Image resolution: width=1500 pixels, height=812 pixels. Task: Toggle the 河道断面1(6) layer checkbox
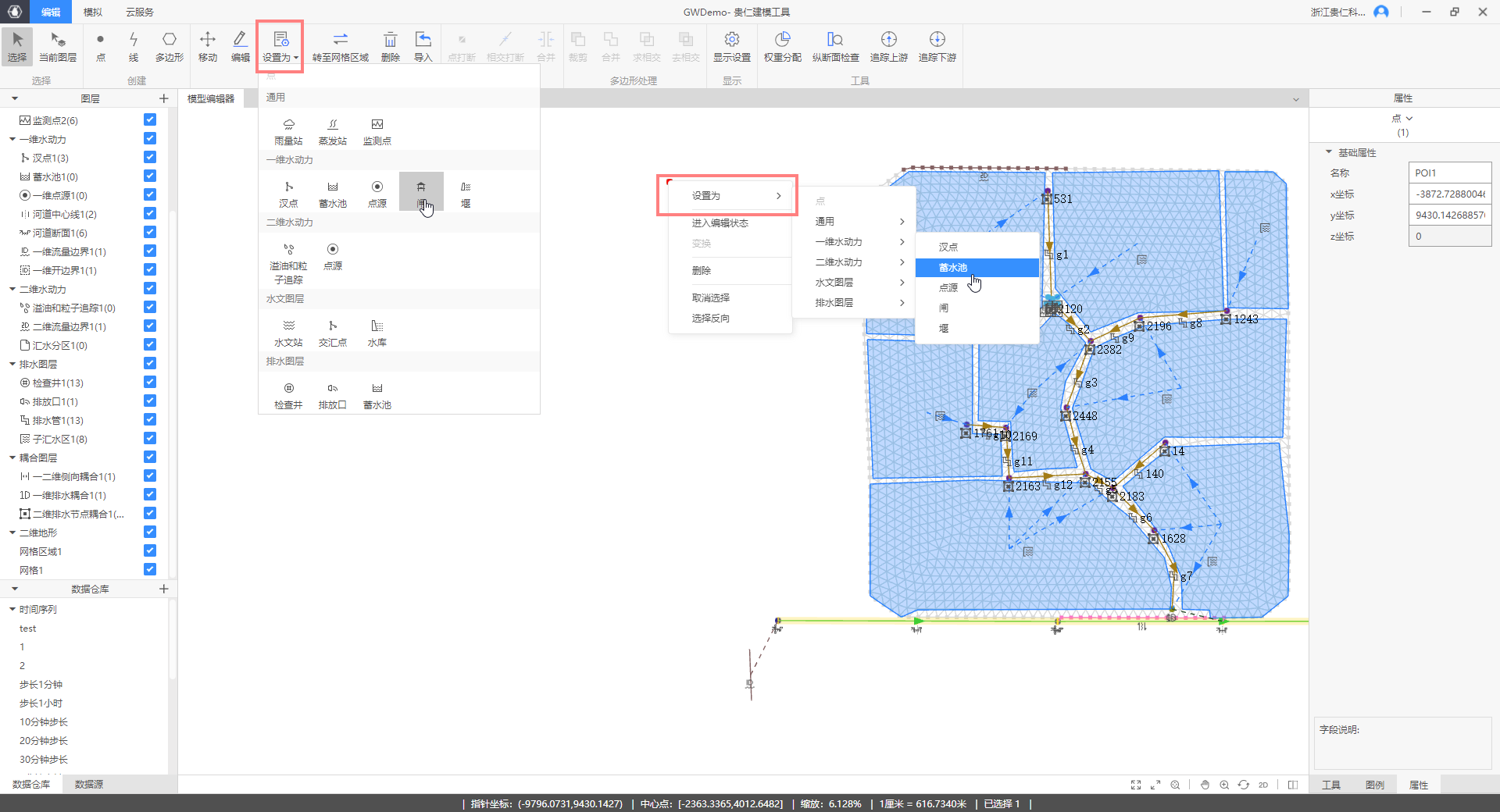tap(150, 233)
